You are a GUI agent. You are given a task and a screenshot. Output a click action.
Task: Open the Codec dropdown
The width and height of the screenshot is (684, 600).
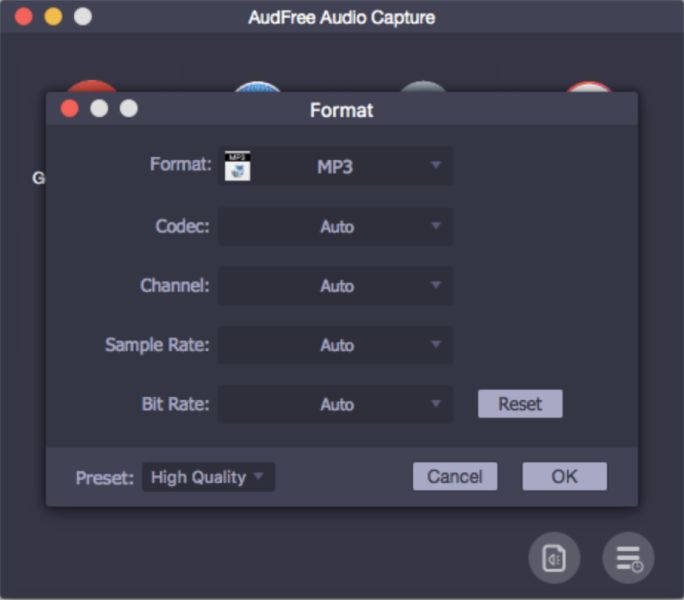click(335, 226)
